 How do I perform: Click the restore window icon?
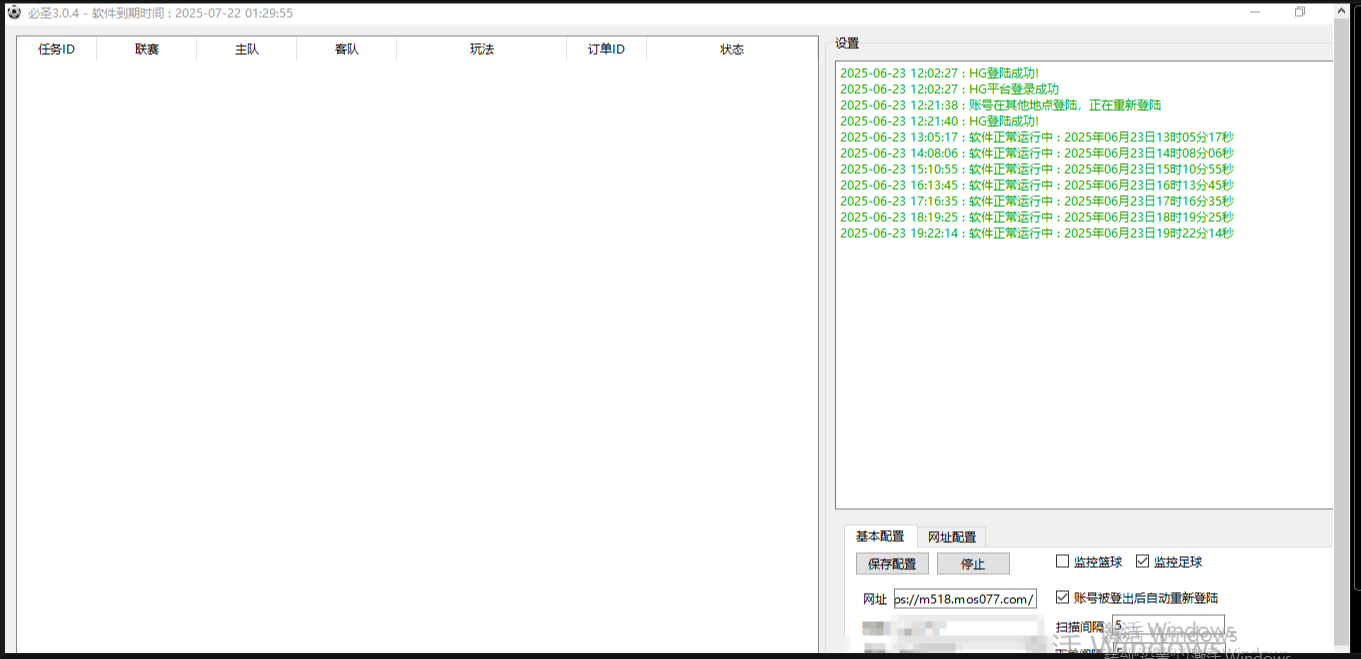coord(1300,12)
